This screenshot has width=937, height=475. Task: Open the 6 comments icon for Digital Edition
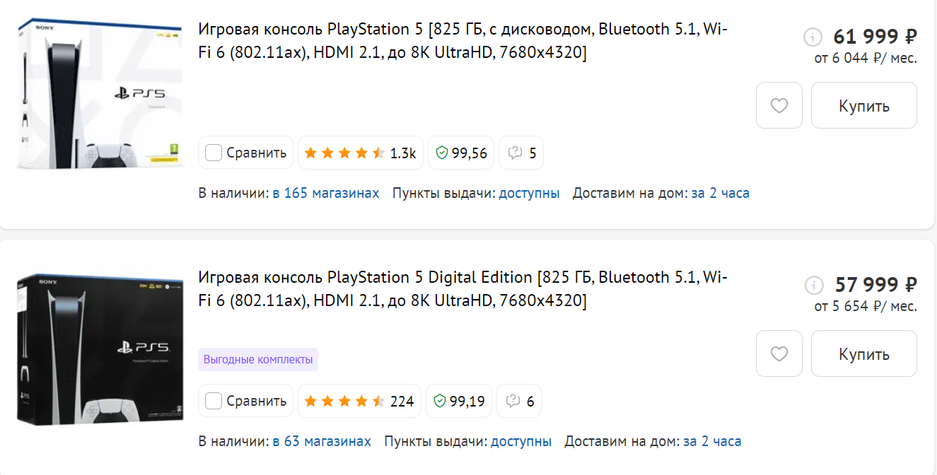click(x=520, y=401)
